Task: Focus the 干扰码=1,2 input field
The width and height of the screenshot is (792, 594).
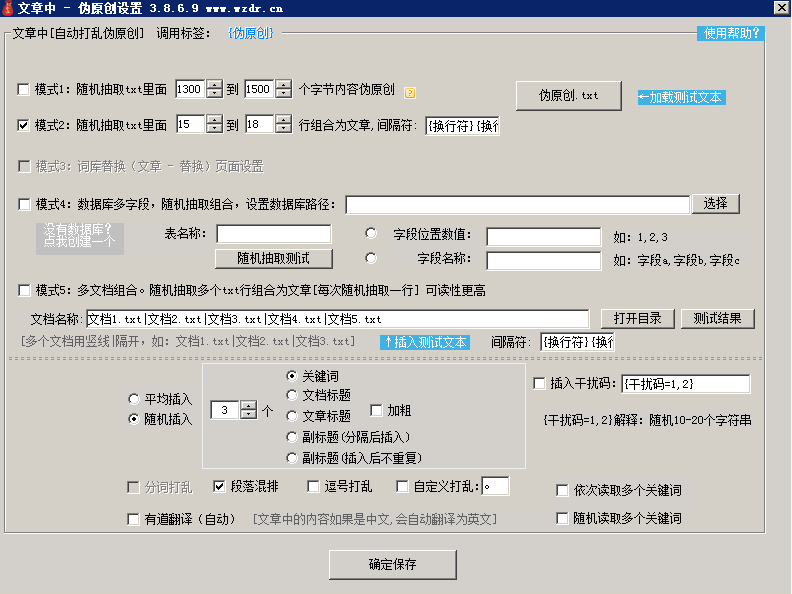Action: [686, 384]
